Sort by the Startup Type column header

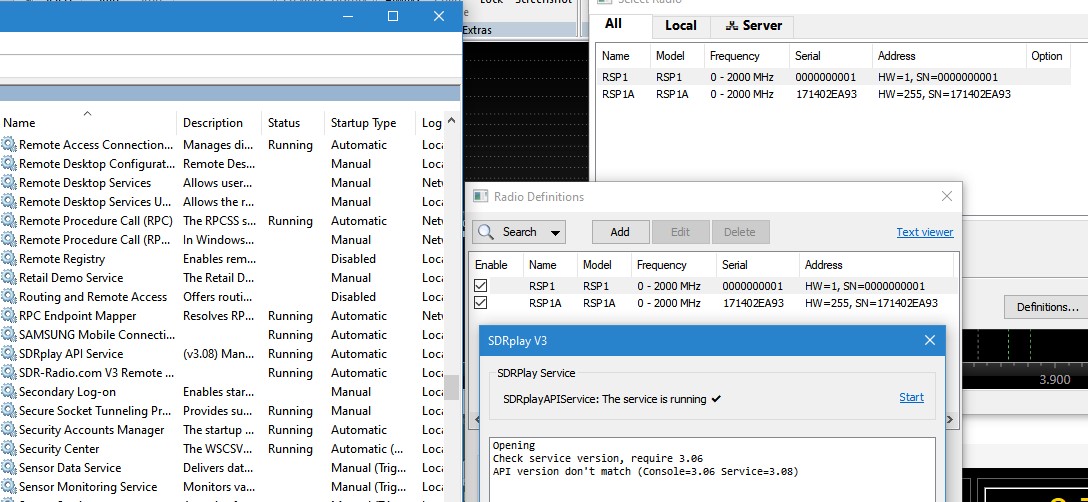pos(363,123)
